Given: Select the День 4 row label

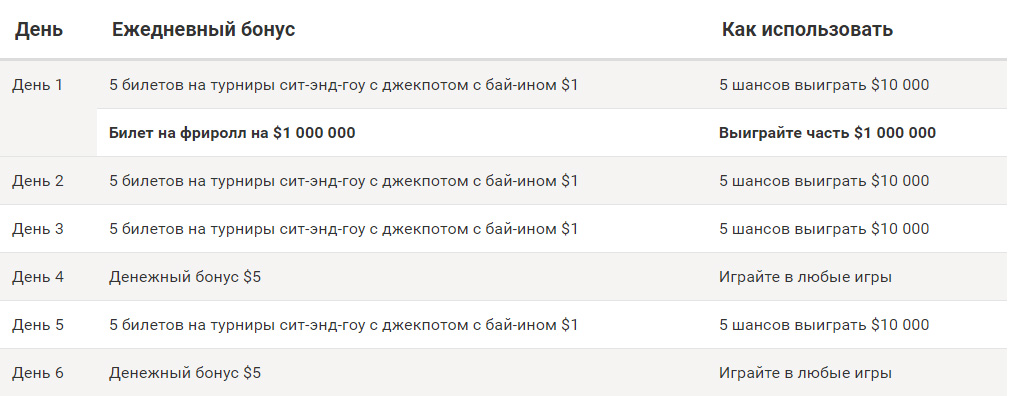Looking at the screenshot, I should [x=38, y=277].
